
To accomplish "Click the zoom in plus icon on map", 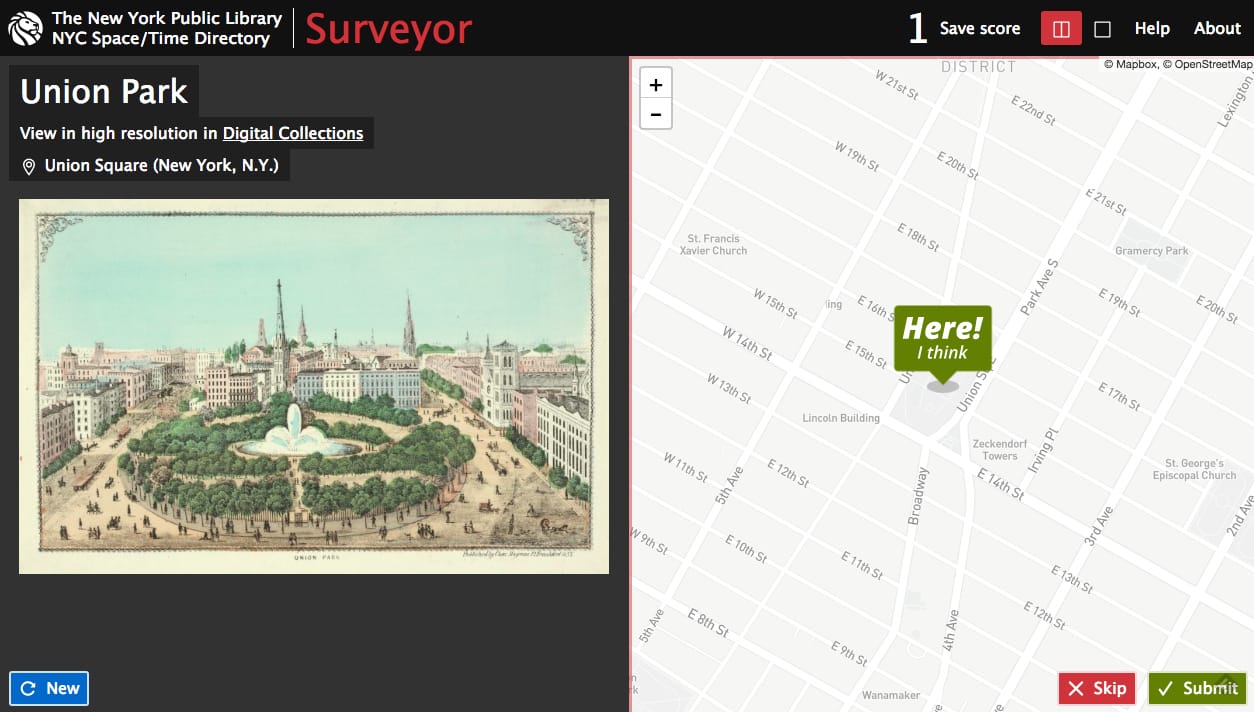I will tap(656, 84).
